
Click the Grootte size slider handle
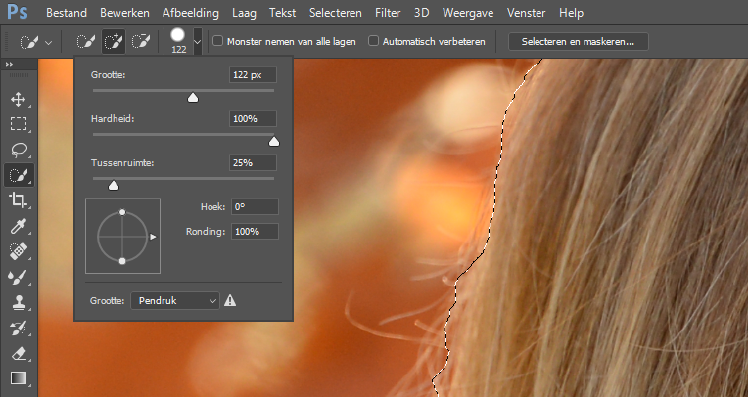pos(193,98)
